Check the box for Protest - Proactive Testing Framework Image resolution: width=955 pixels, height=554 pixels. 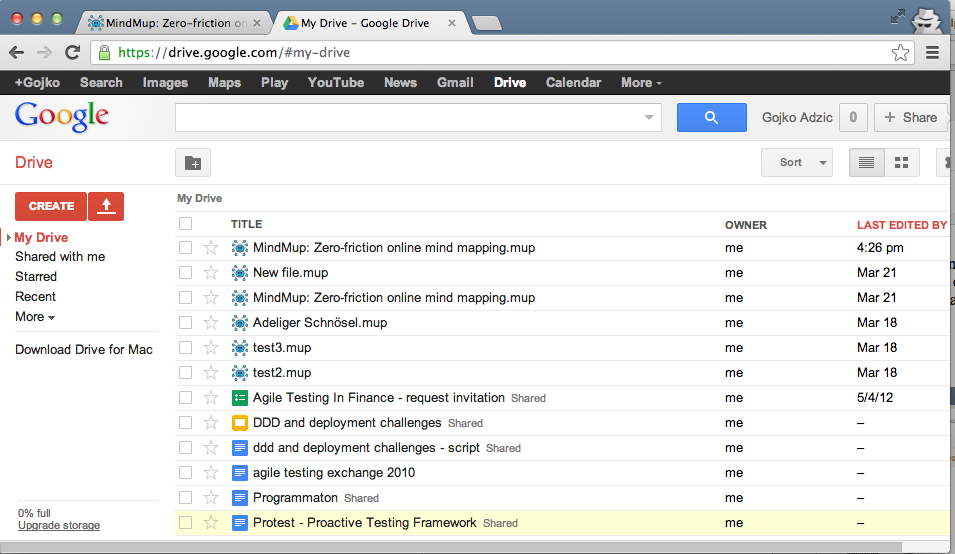pos(186,522)
